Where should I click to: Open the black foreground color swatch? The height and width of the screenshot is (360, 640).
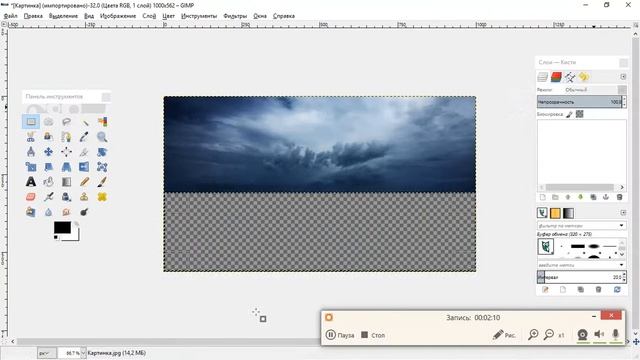click(62, 227)
